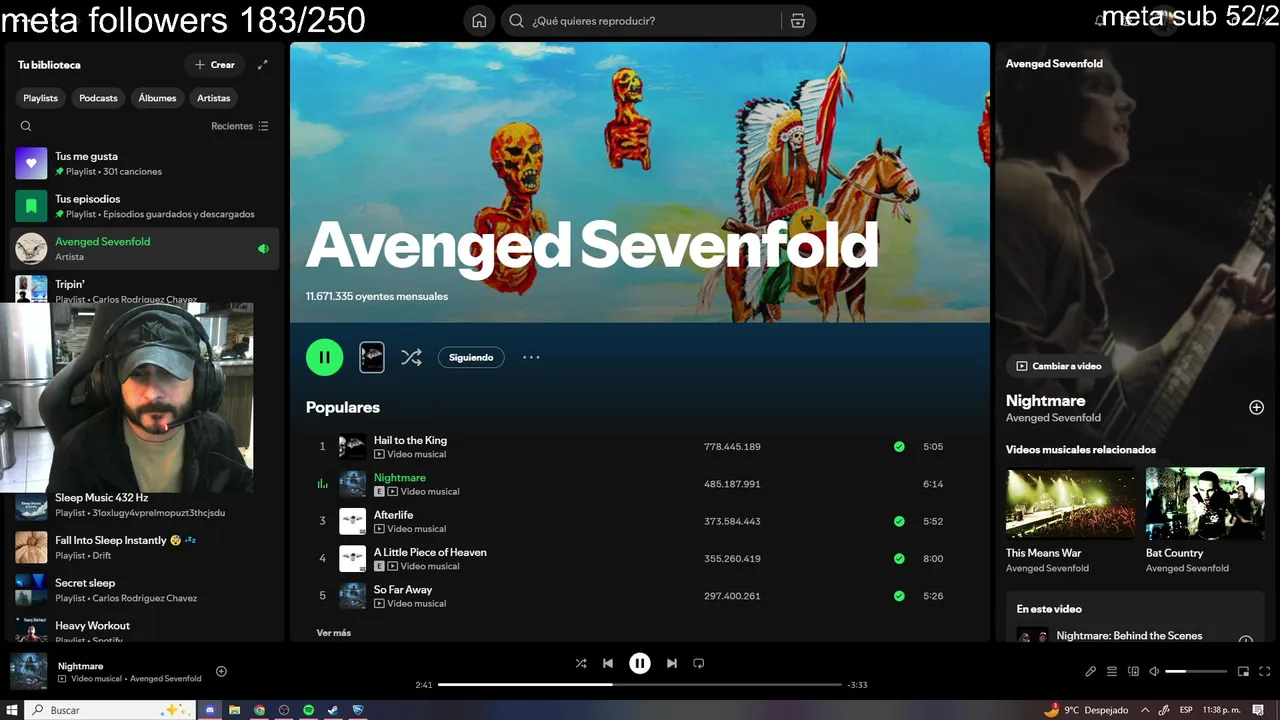Go to Spotify home via house icon
1280x720 pixels.
pos(479,21)
